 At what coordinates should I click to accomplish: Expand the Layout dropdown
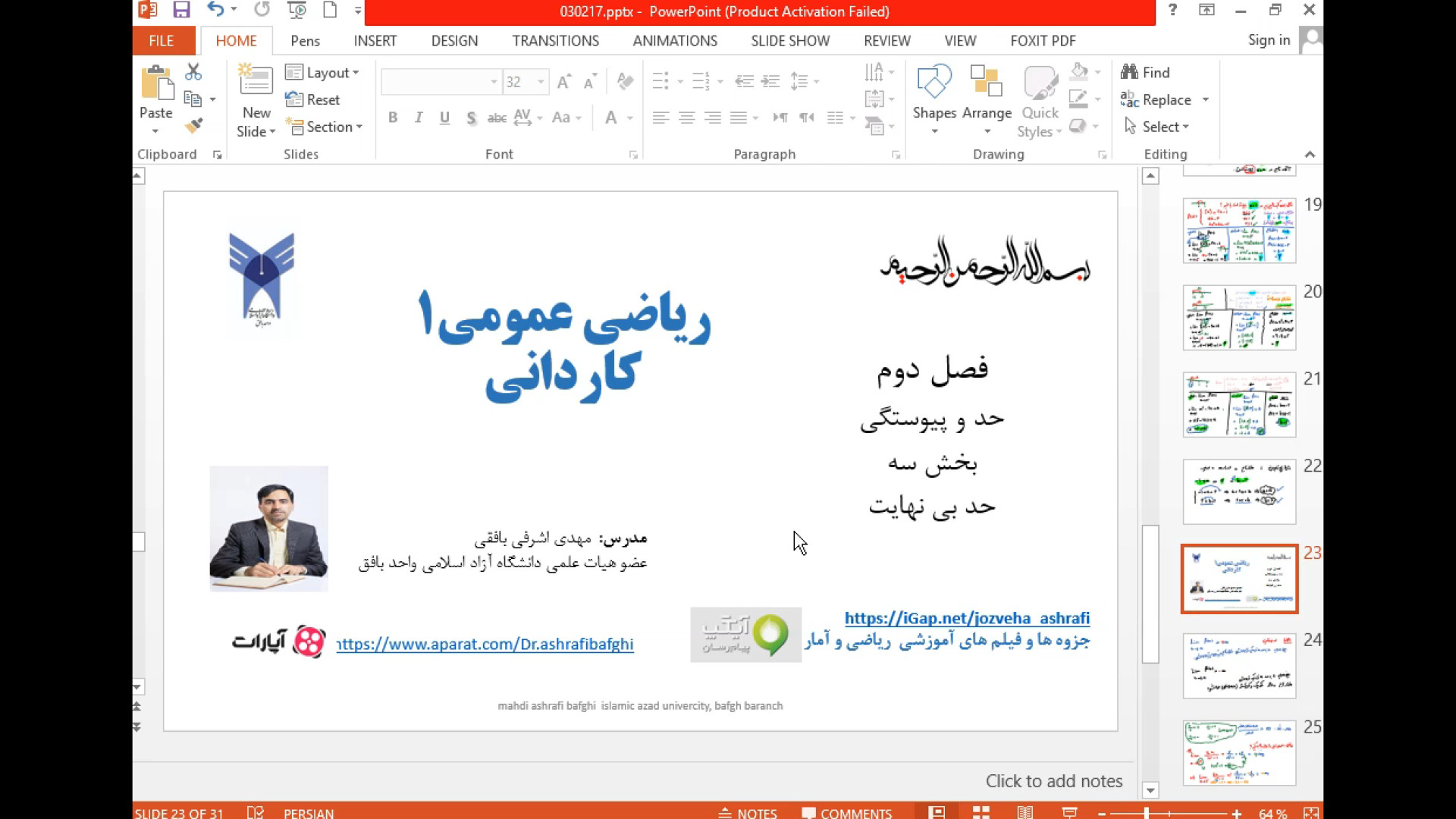click(322, 72)
